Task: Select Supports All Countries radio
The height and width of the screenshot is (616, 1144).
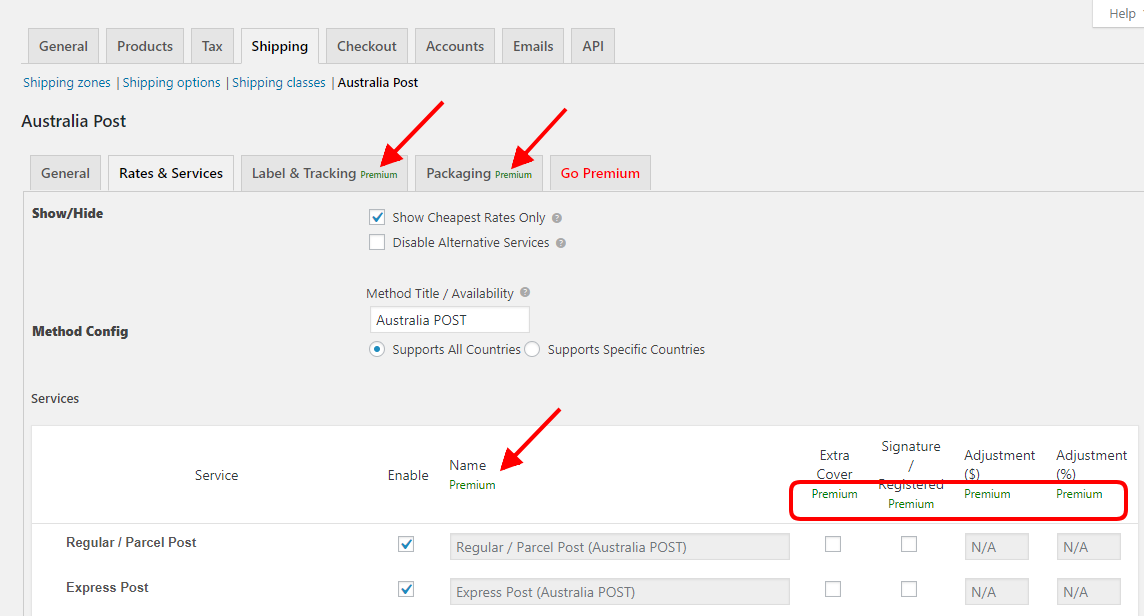Action: 376,350
